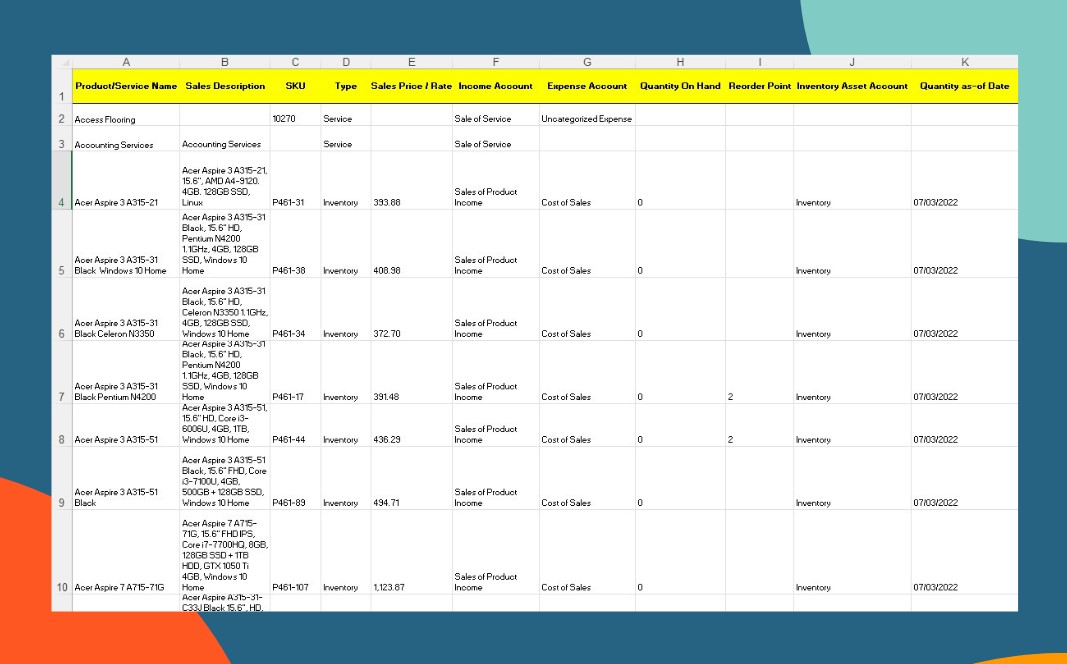Viewport: 1067px width, 664px height.
Task: Select row 5 header
Action: point(62,244)
